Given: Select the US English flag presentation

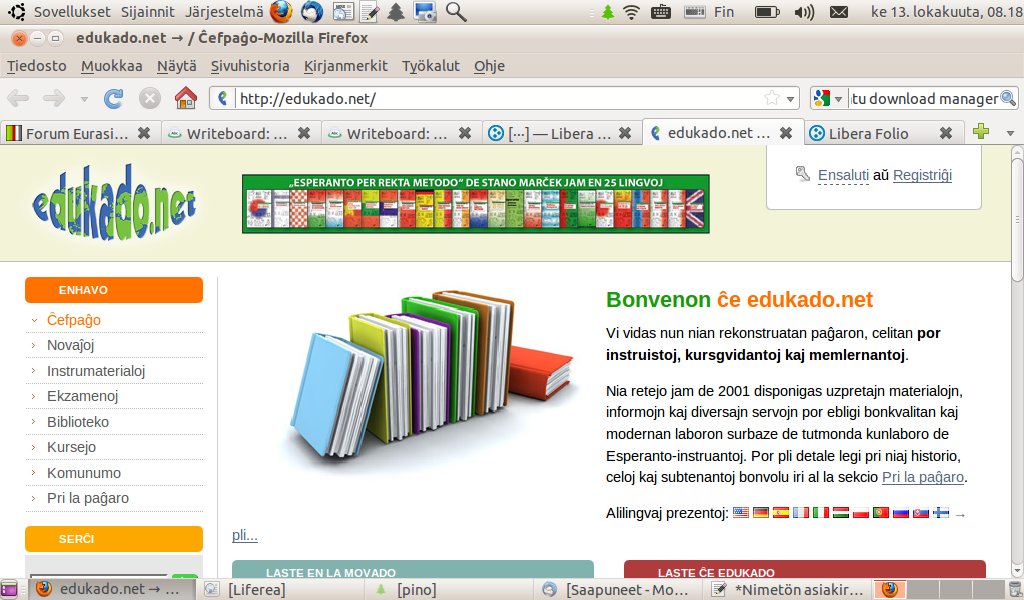Looking at the screenshot, I should pyautogui.click(x=741, y=513).
